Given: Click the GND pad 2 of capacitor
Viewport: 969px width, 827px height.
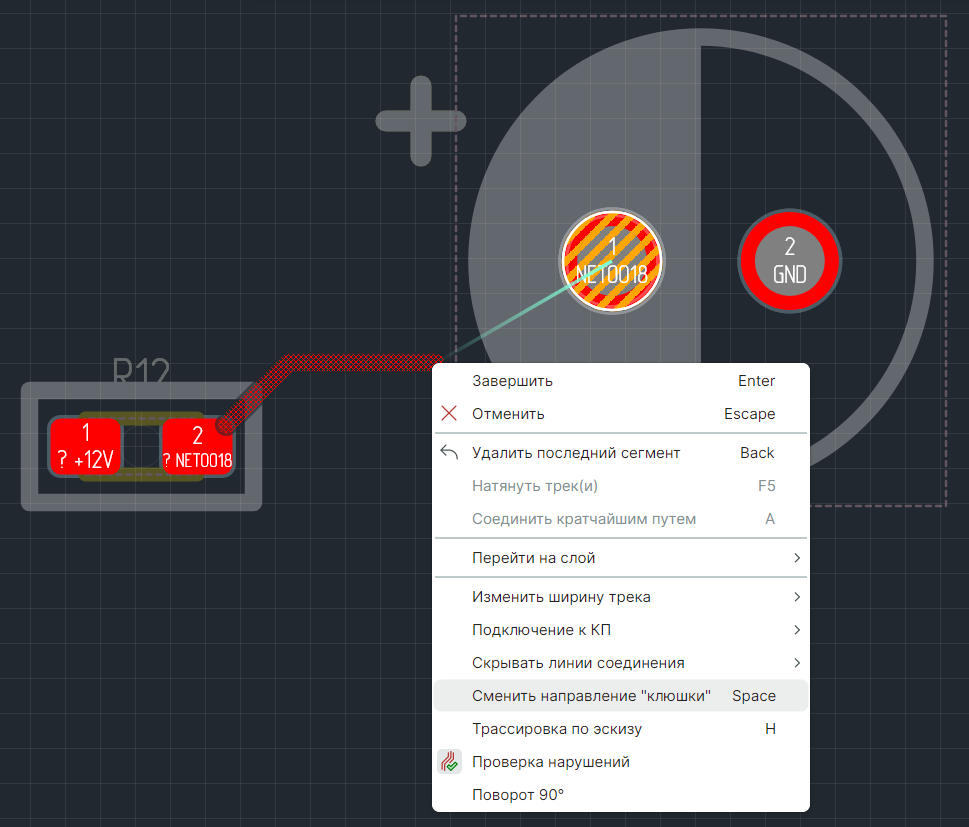Looking at the screenshot, I should (x=789, y=261).
